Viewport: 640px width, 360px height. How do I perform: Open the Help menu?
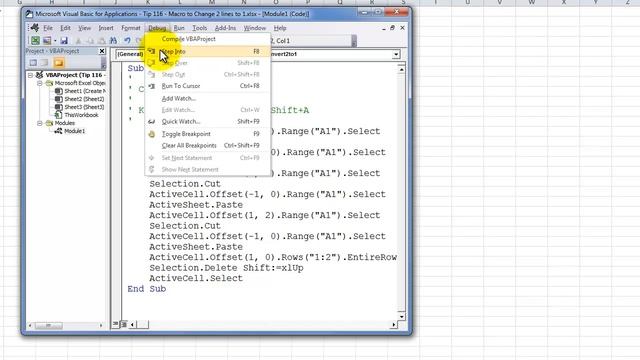[x=280, y=28]
